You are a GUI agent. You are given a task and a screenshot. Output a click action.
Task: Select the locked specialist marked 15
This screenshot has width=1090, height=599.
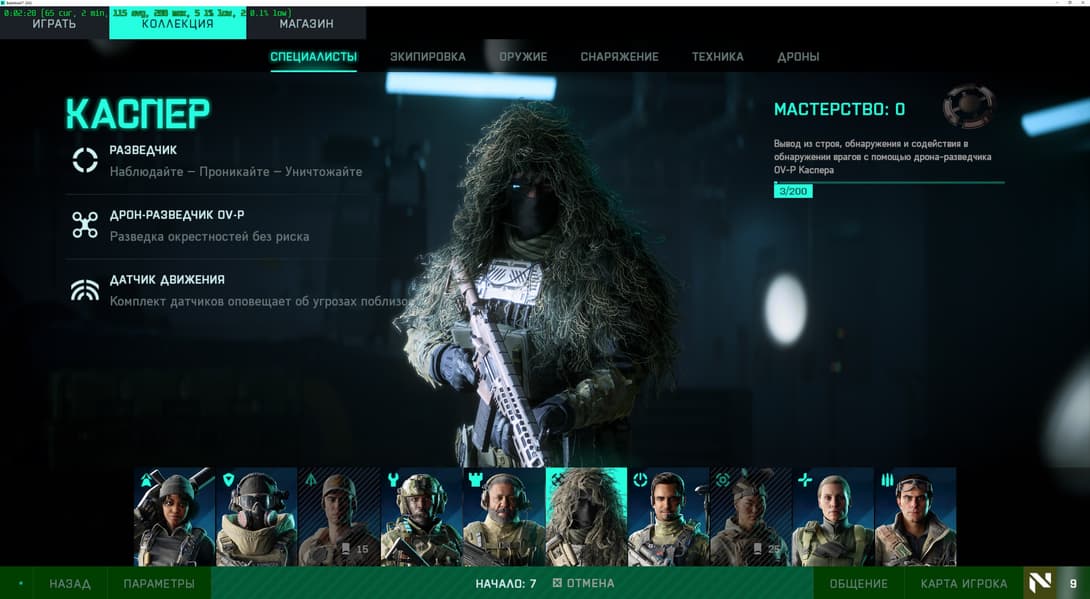point(339,516)
